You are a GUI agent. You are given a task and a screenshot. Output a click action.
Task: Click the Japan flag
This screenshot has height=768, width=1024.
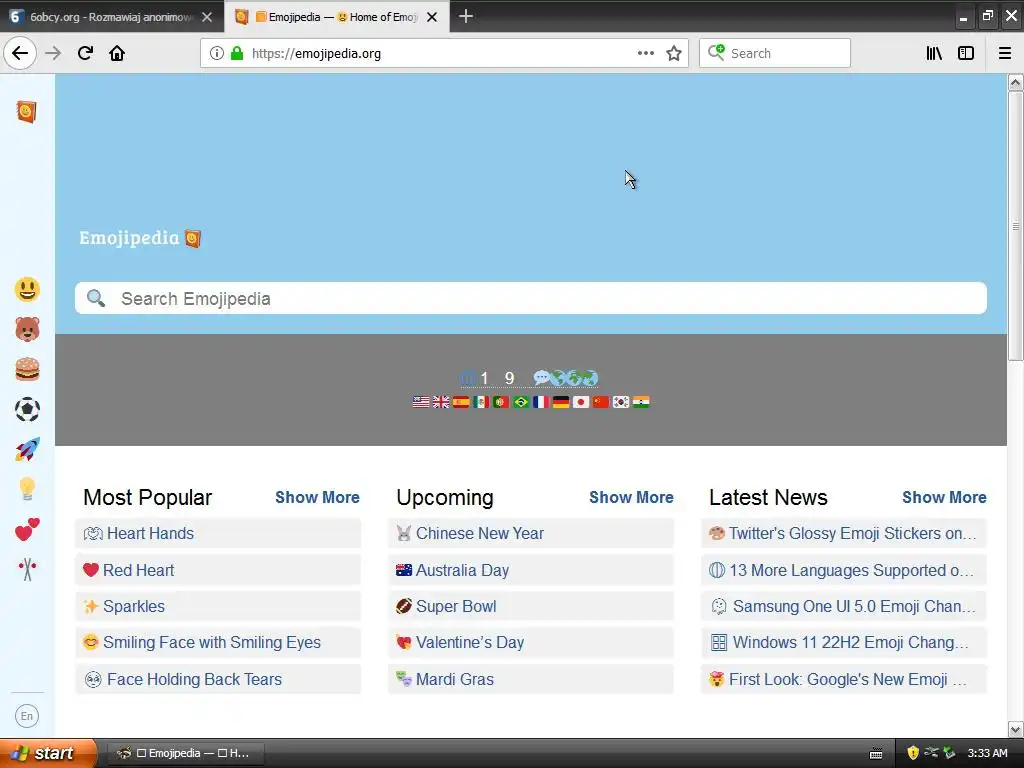click(581, 402)
